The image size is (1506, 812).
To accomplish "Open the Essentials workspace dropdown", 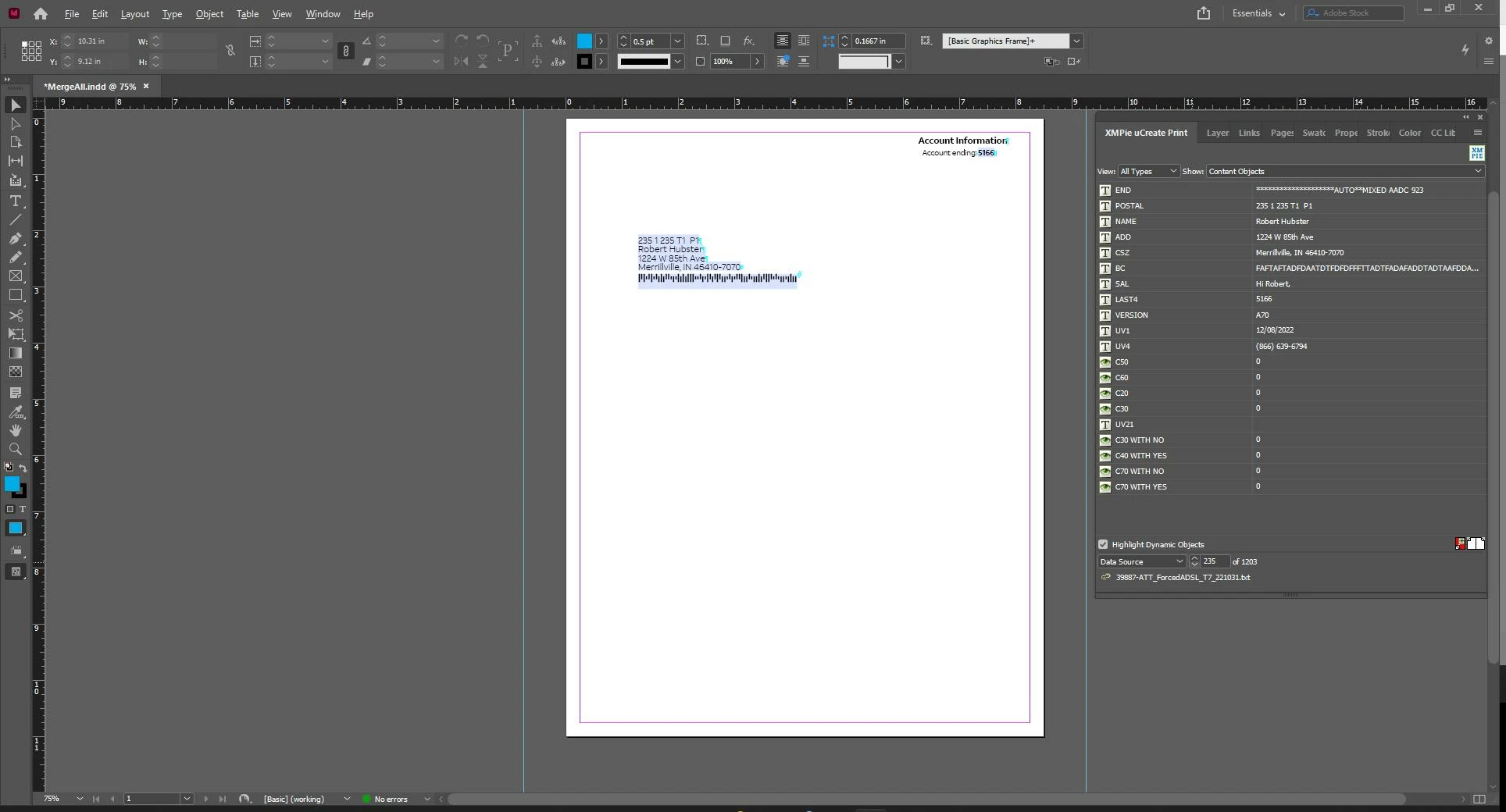I will pos(1258,13).
